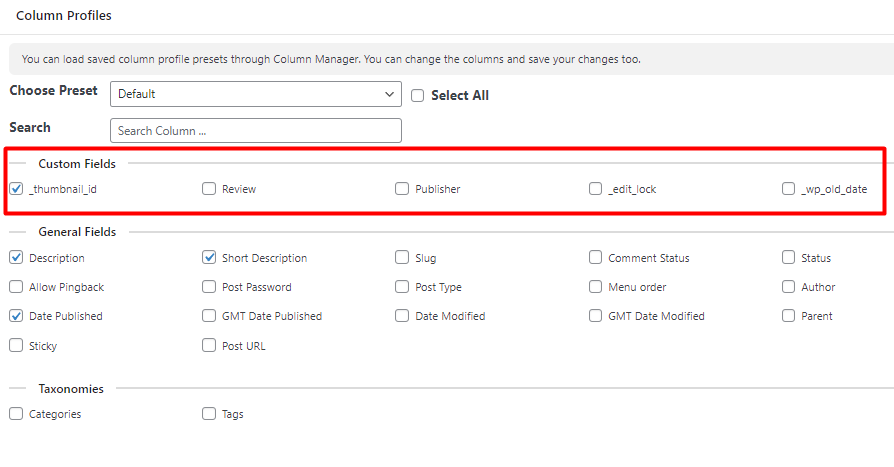
Task: Enable the Sticky column checkbox
Action: (16, 346)
